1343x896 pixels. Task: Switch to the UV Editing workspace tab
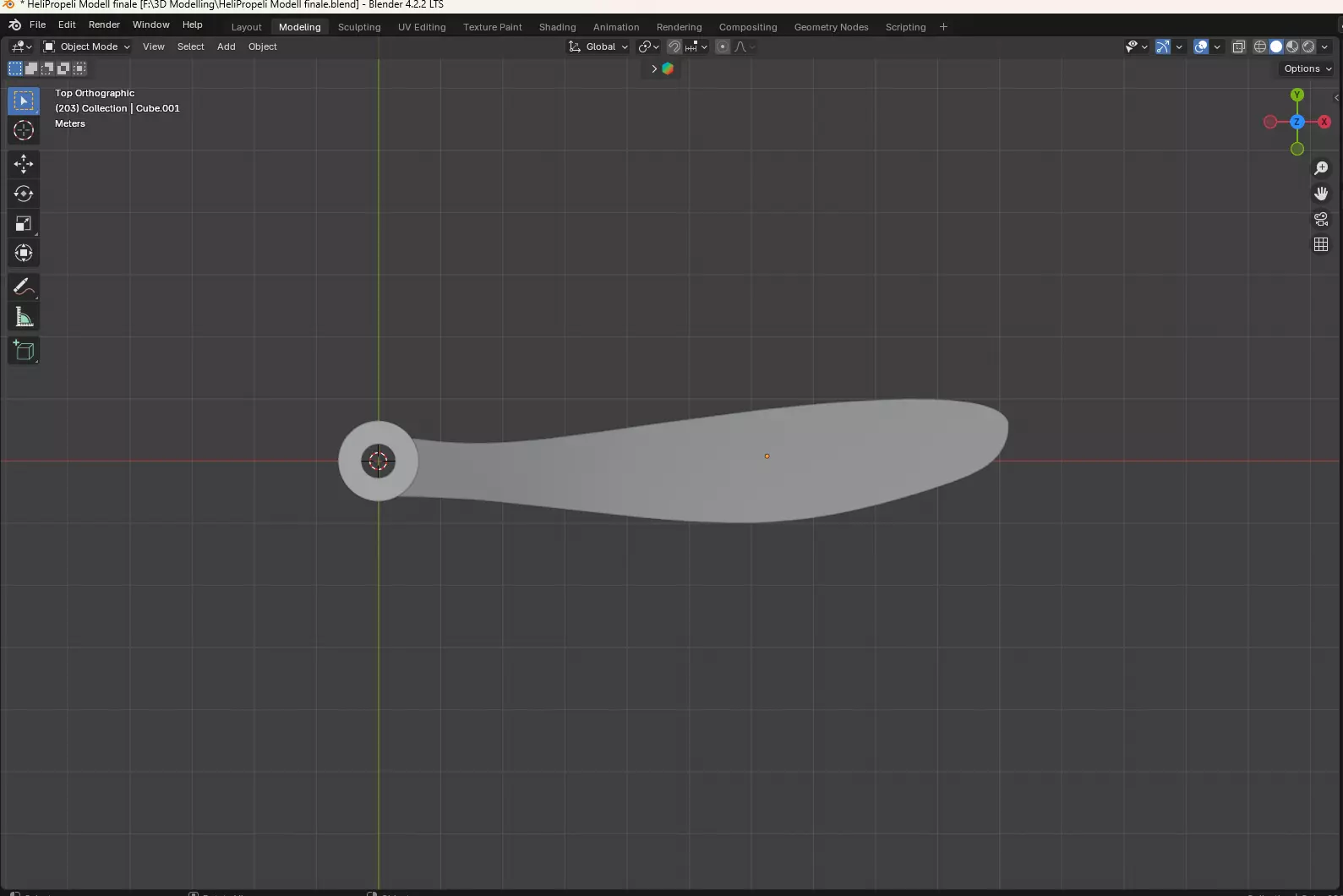pyautogui.click(x=422, y=27)
